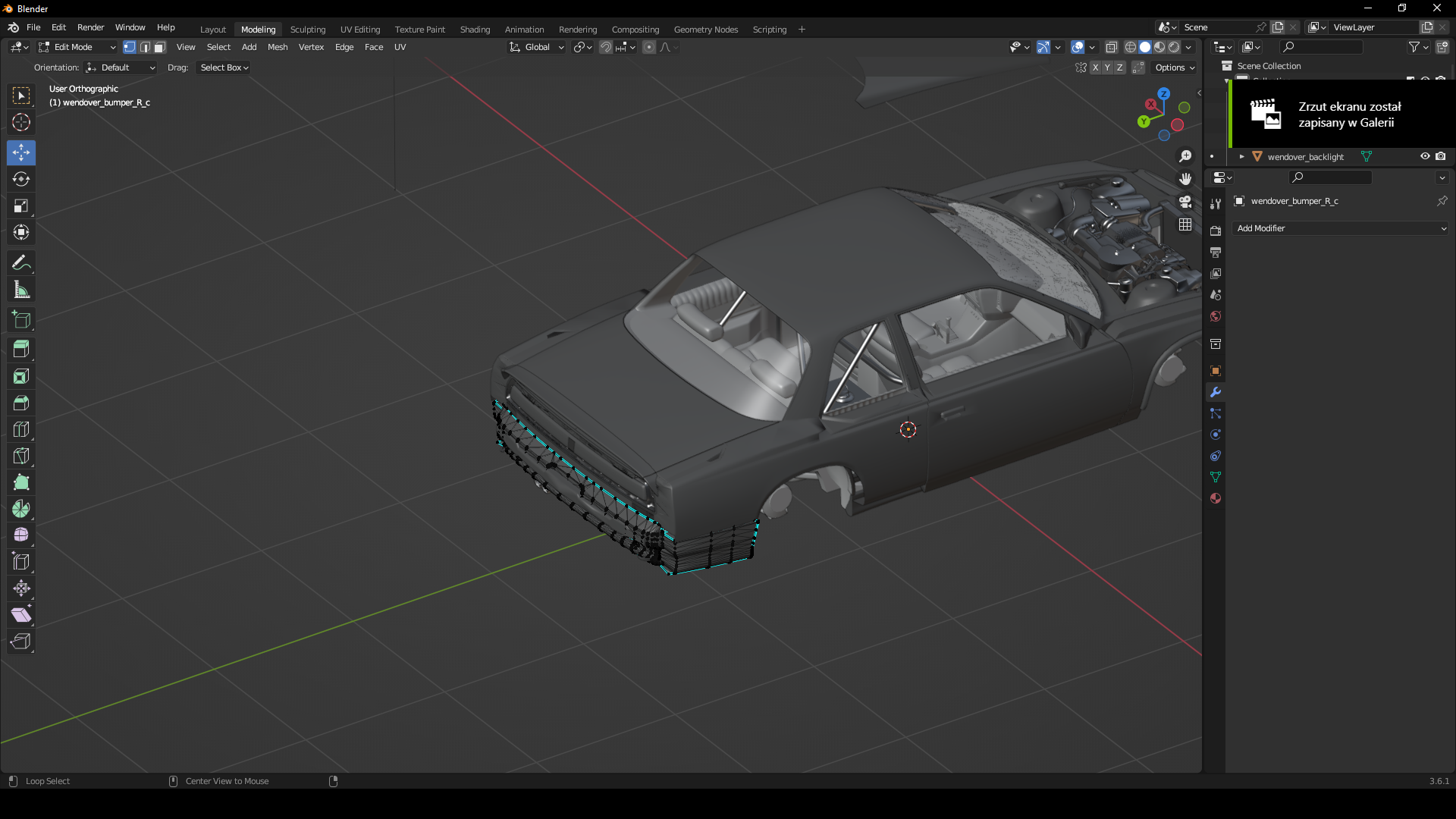
Task: Open outliner filter dropdown
Action: point(1418,47)
